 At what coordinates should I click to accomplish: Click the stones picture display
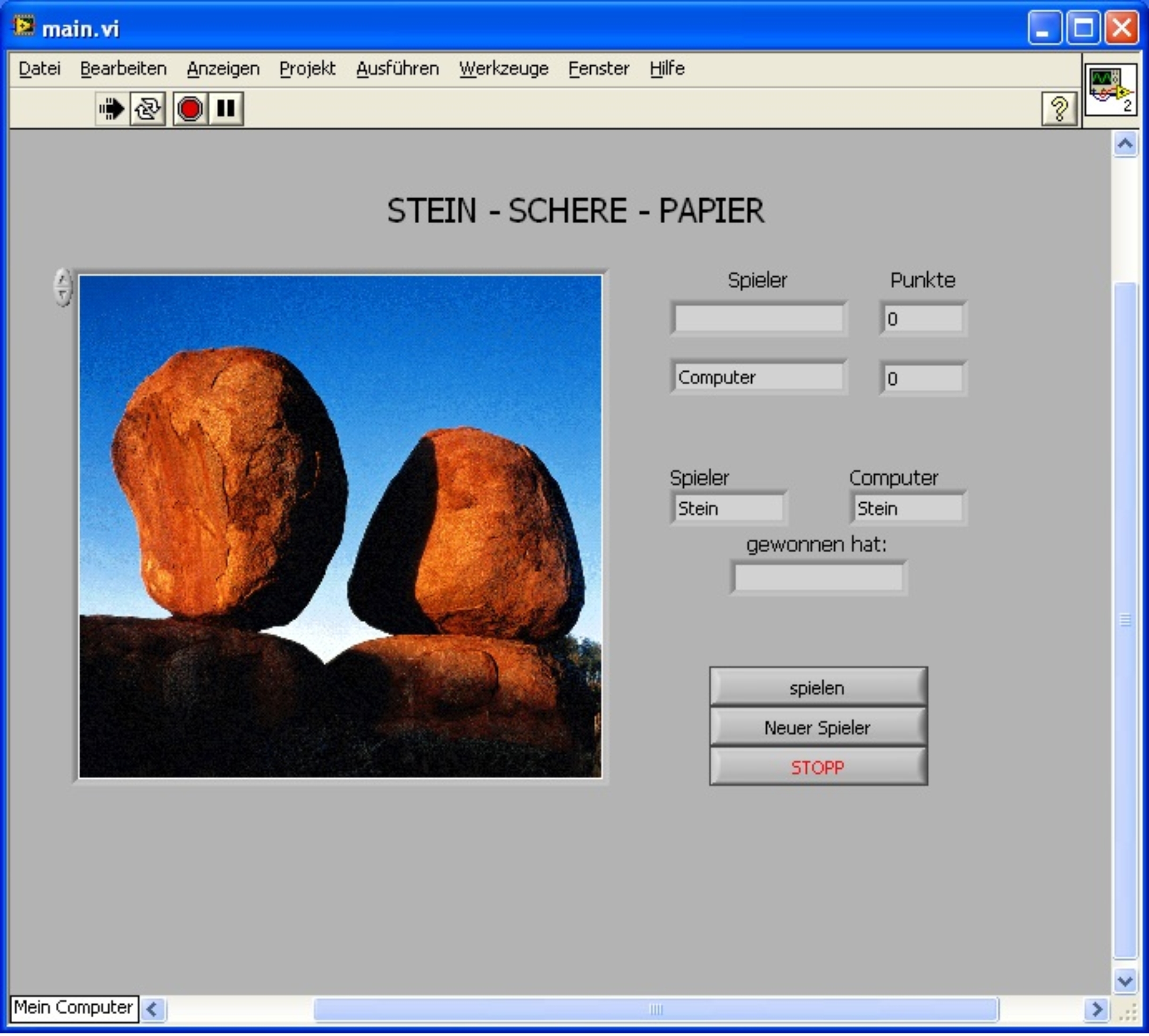[x=340, y=526]
